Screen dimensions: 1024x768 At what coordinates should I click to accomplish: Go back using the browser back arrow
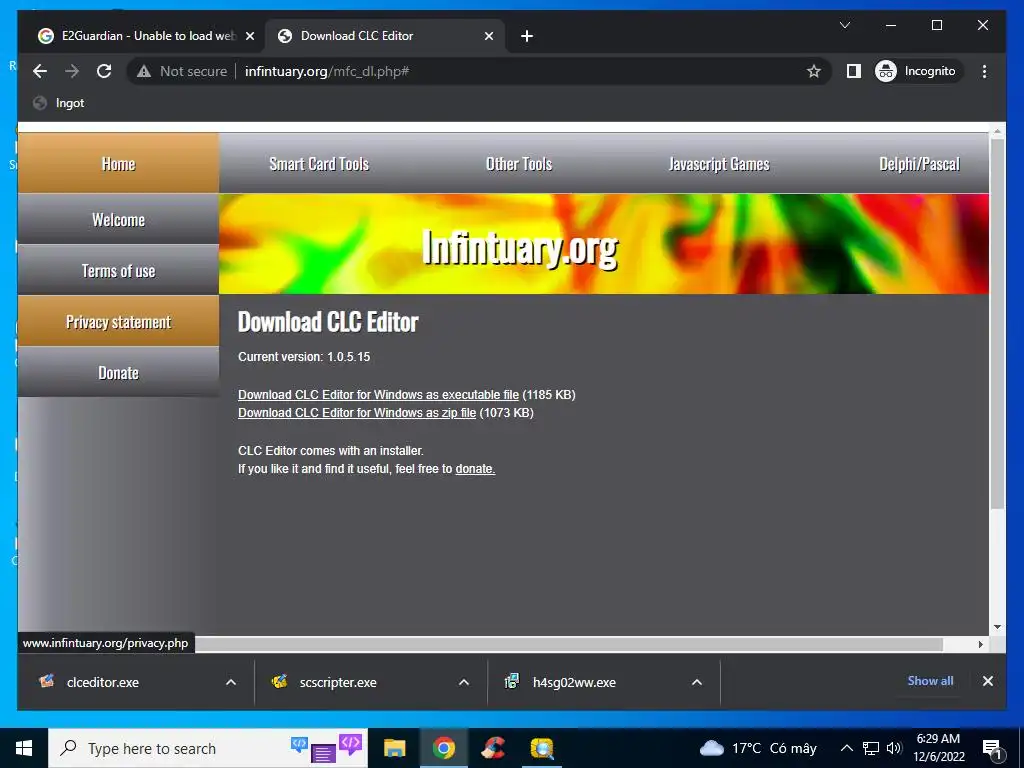(40, 71)
